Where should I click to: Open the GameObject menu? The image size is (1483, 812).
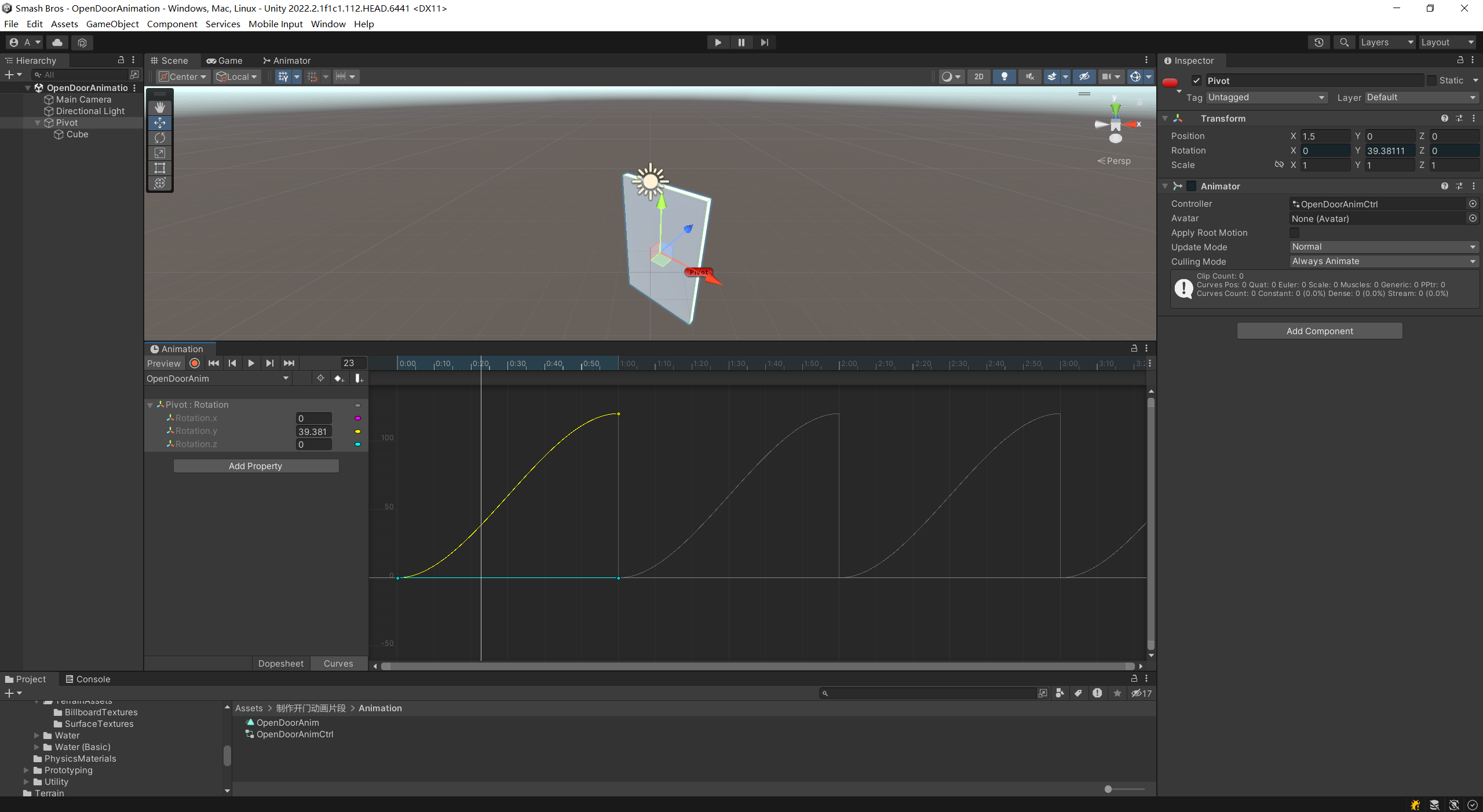(x=112, y=24)
